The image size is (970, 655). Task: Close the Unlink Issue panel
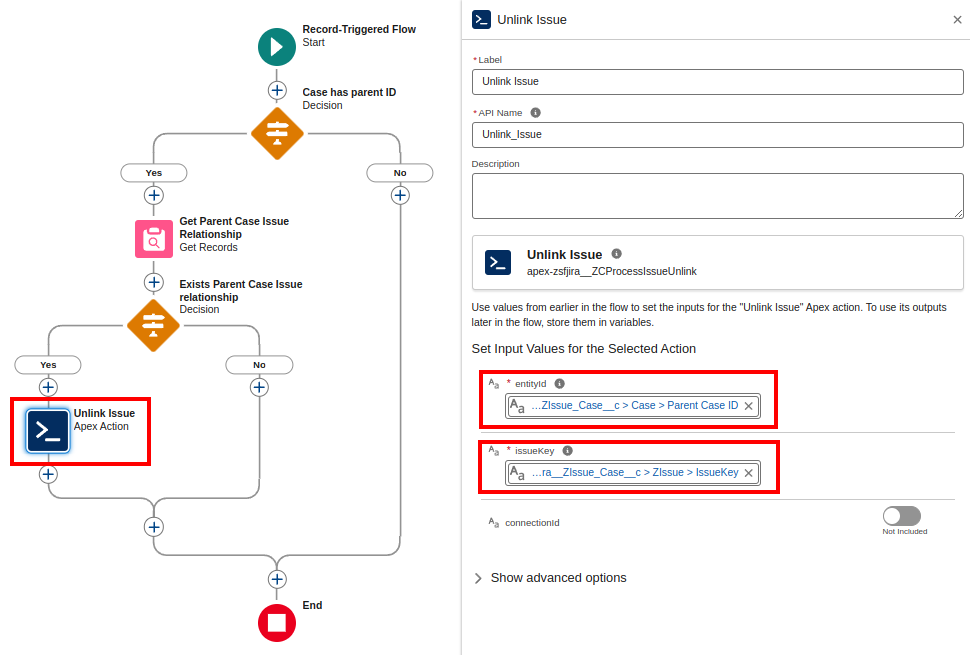957,20
